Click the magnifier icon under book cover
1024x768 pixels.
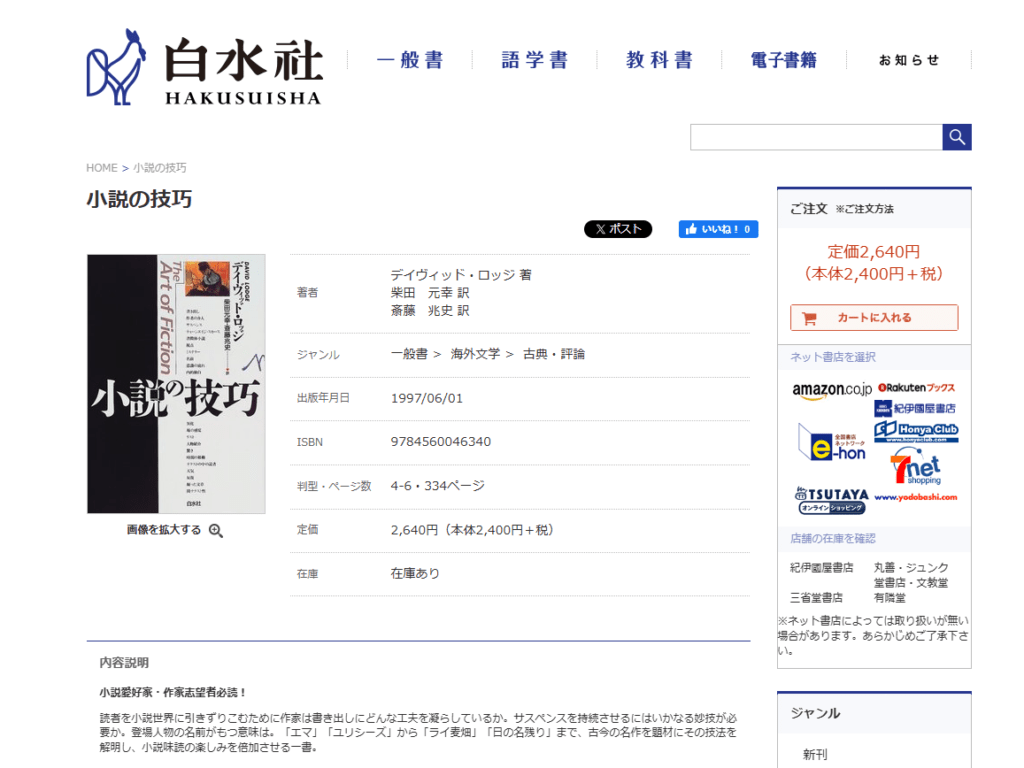point(216,530)
